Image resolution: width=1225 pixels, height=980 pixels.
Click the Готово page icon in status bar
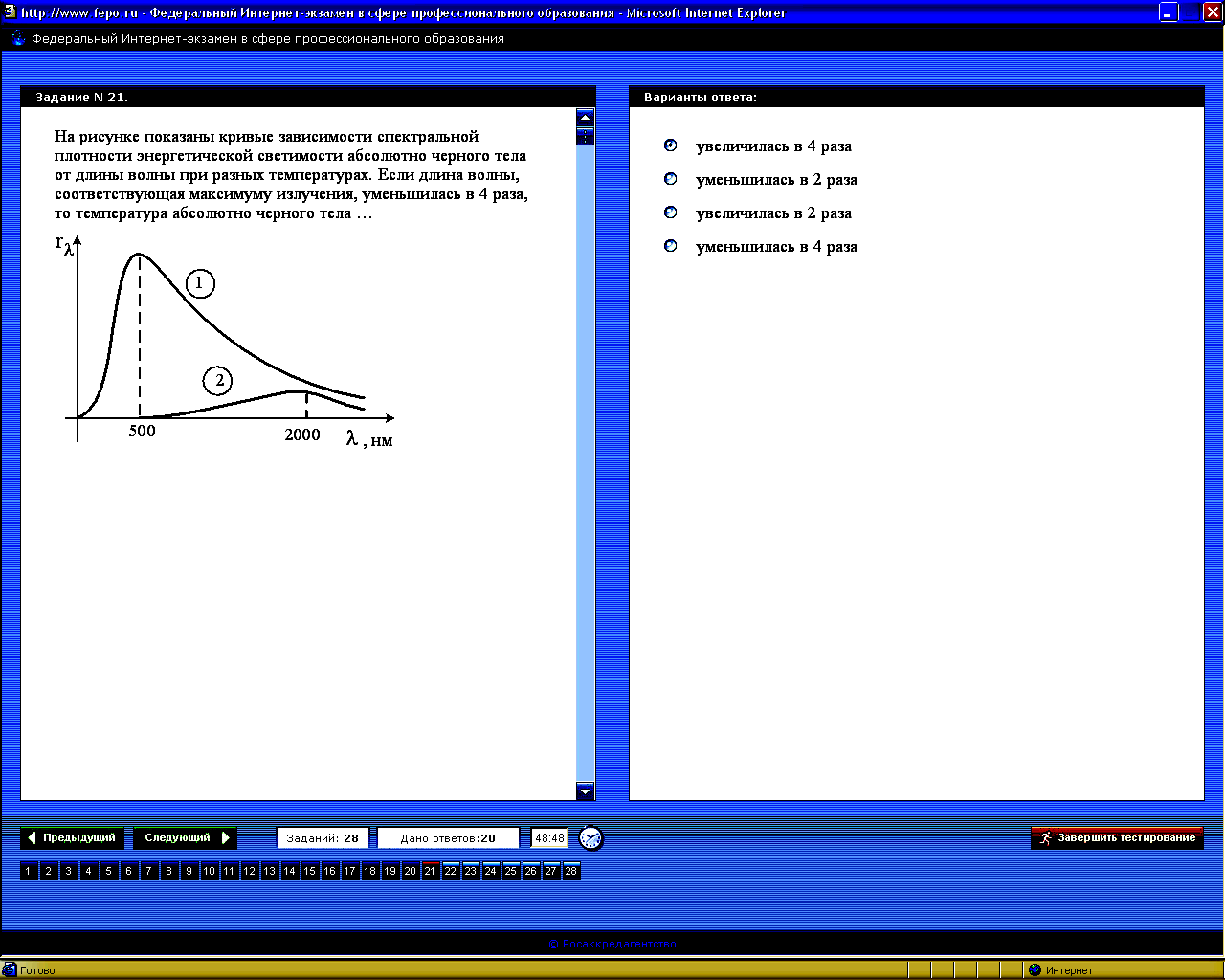click(11, 969)
